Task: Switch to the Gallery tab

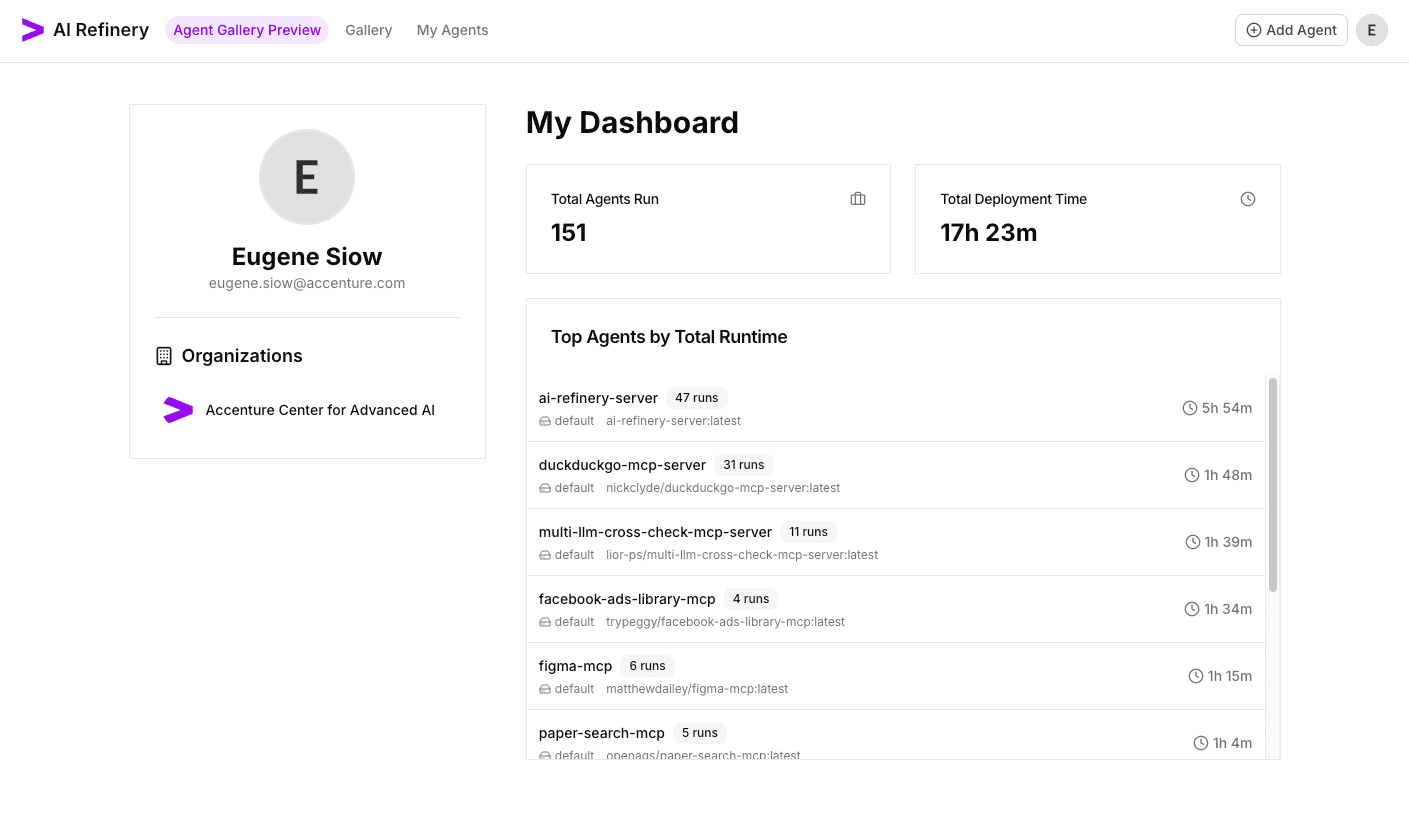Action: (368, 30)
